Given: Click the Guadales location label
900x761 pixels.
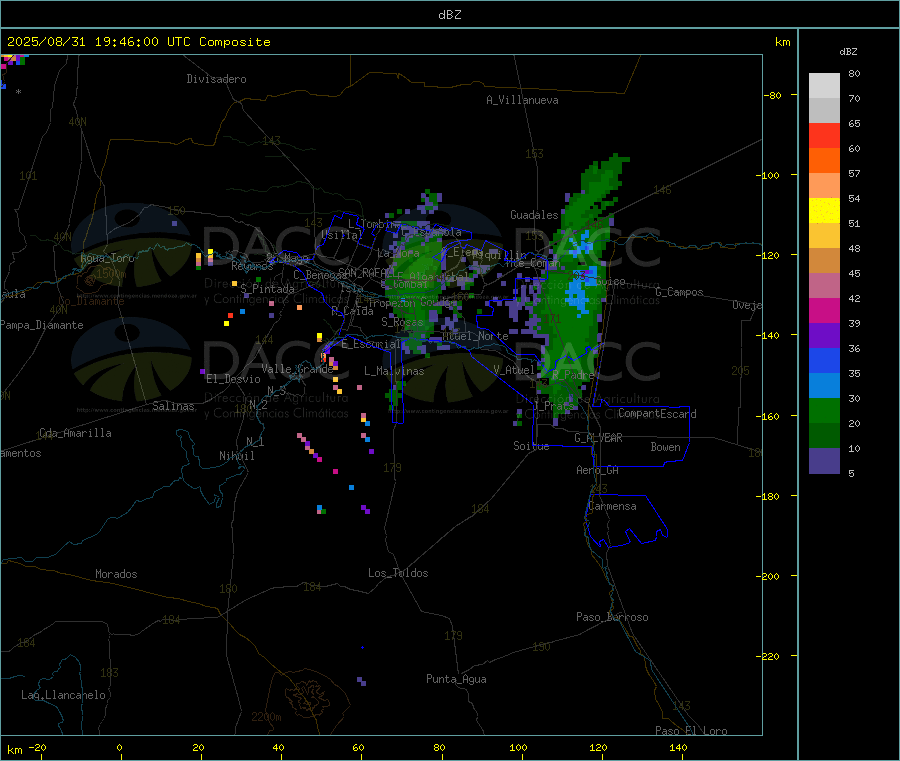Looking at the screenshot, I should (534, 215).
